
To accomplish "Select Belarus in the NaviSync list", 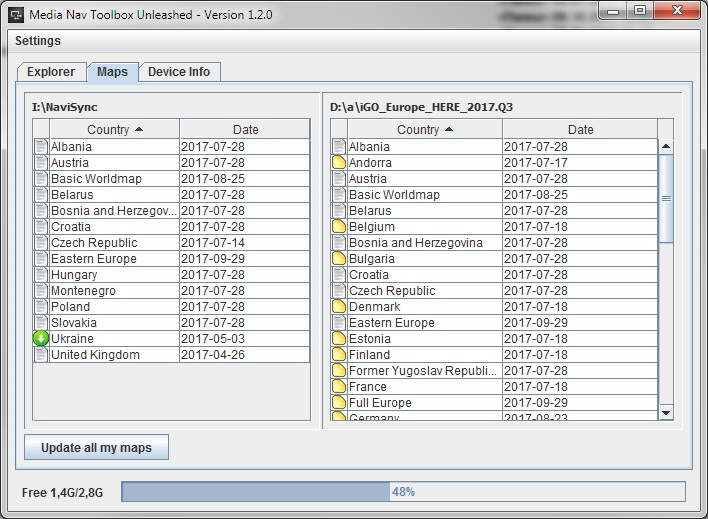I will 172,194.
